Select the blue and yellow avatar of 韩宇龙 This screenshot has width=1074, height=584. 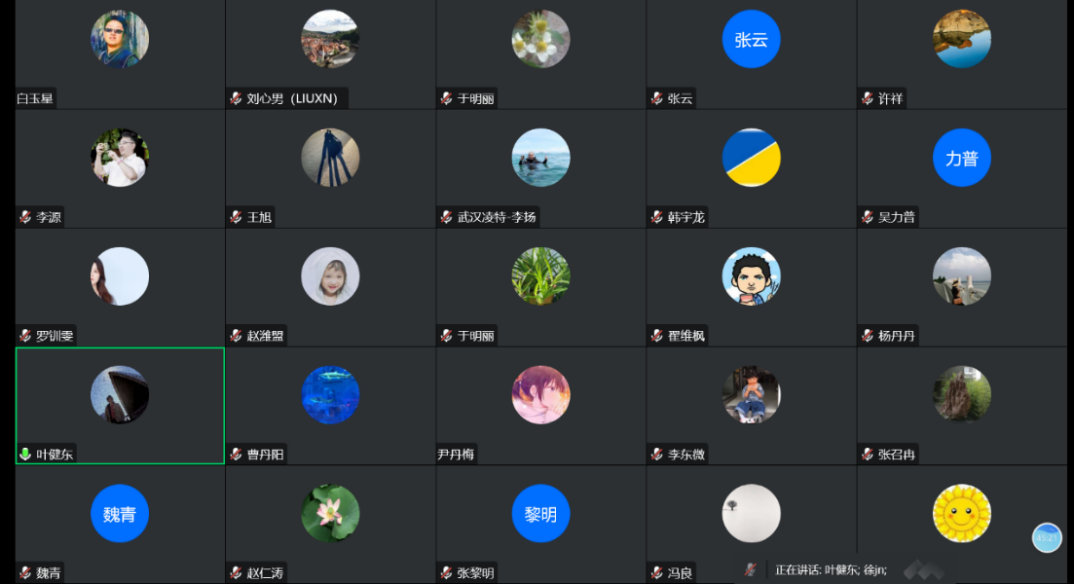pyautogui.click(x=751, y=157)
